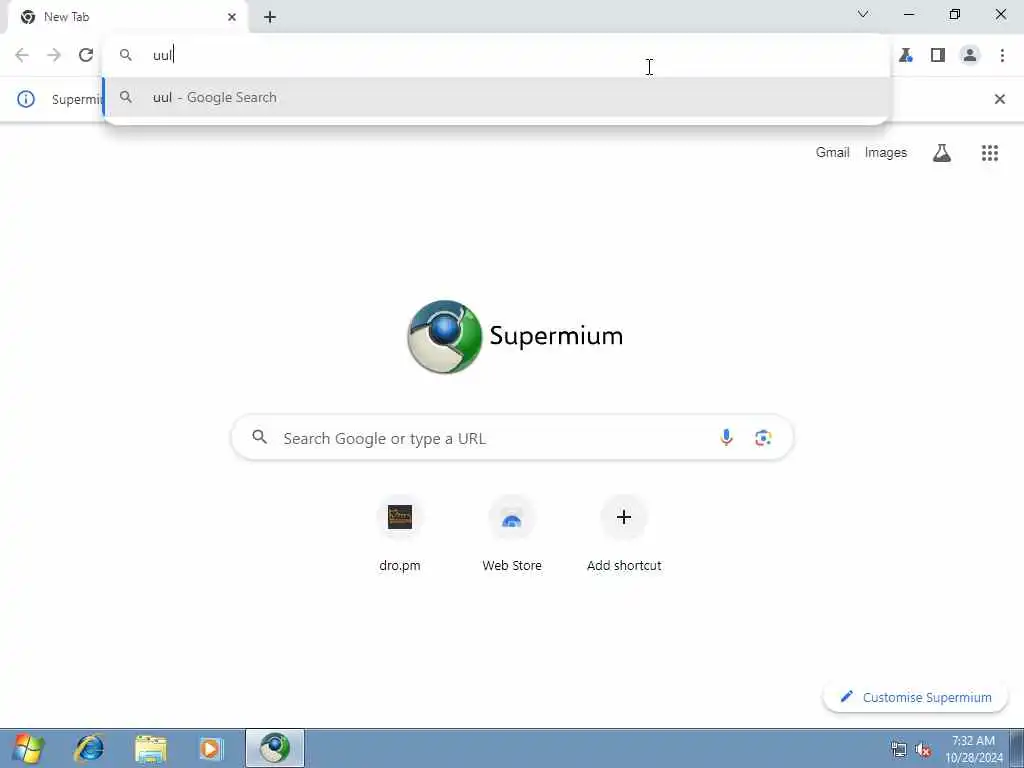The width and height of the screenshot is (1024, 768).
Task: Open the dro.pm shortcut
Action: click(400, 534)
